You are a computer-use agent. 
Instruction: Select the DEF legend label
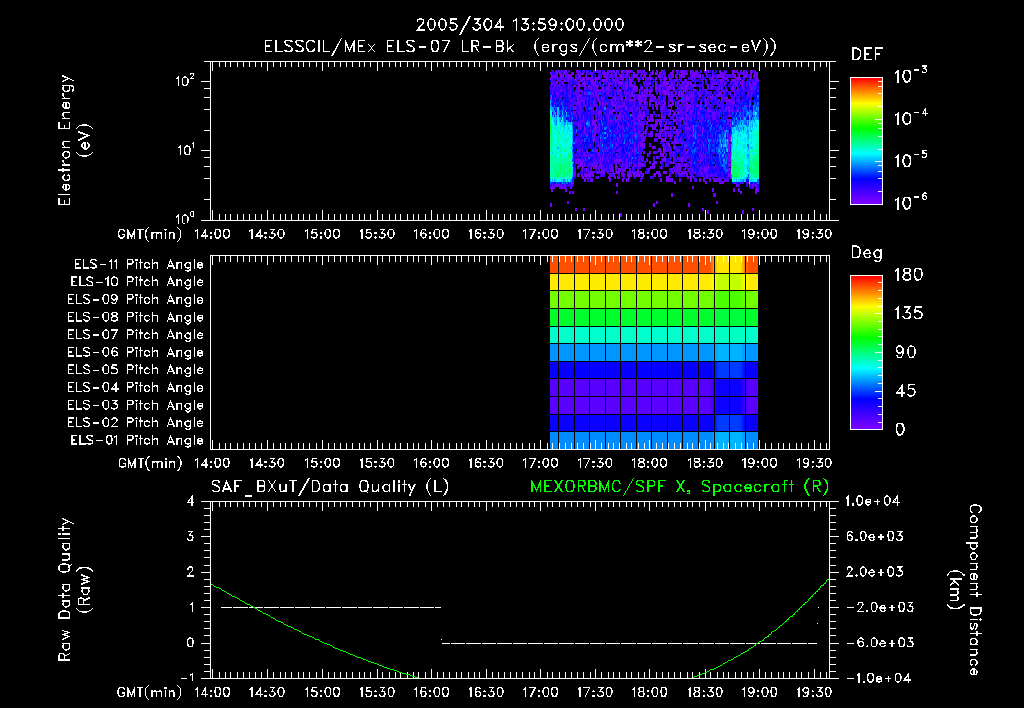[x=867, y=55]
